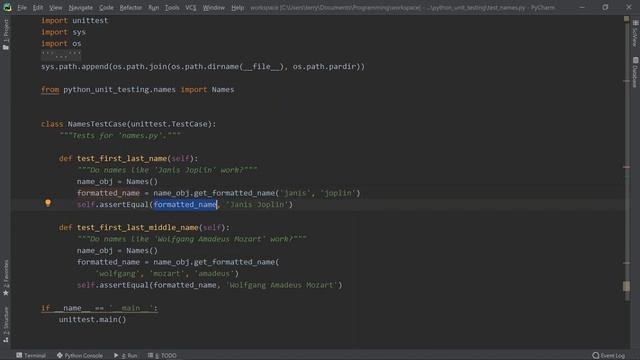
Task: Click the yellow intention light bulb
Action: pos(48,202)
